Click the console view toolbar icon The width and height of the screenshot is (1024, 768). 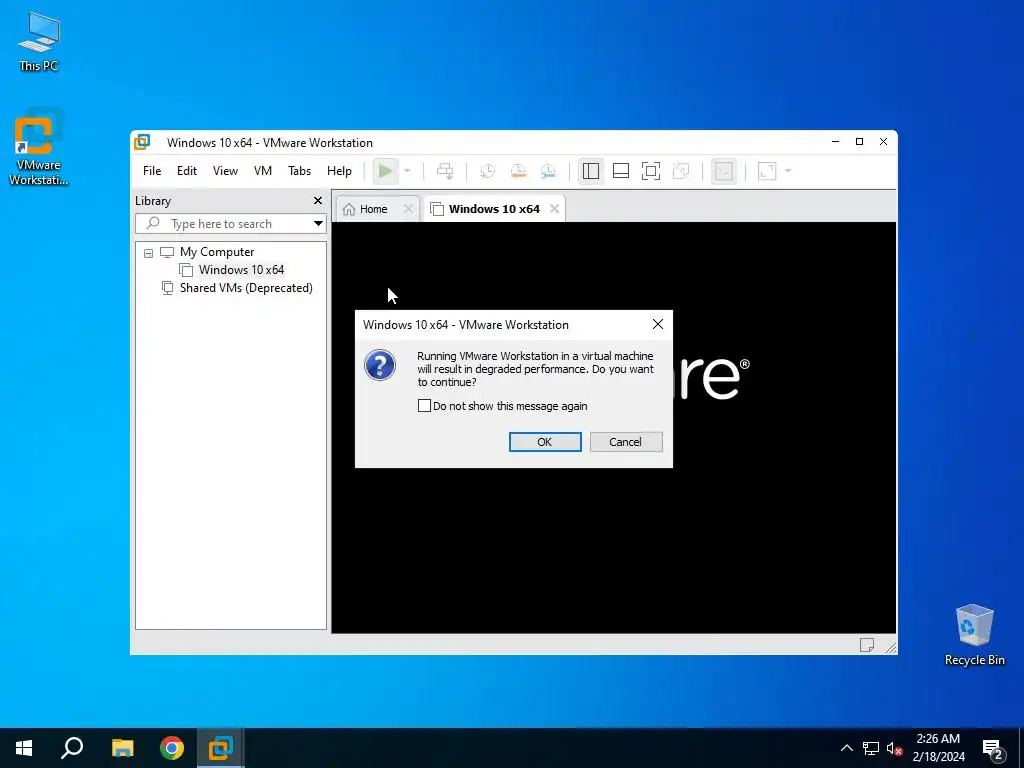[724, 171]
